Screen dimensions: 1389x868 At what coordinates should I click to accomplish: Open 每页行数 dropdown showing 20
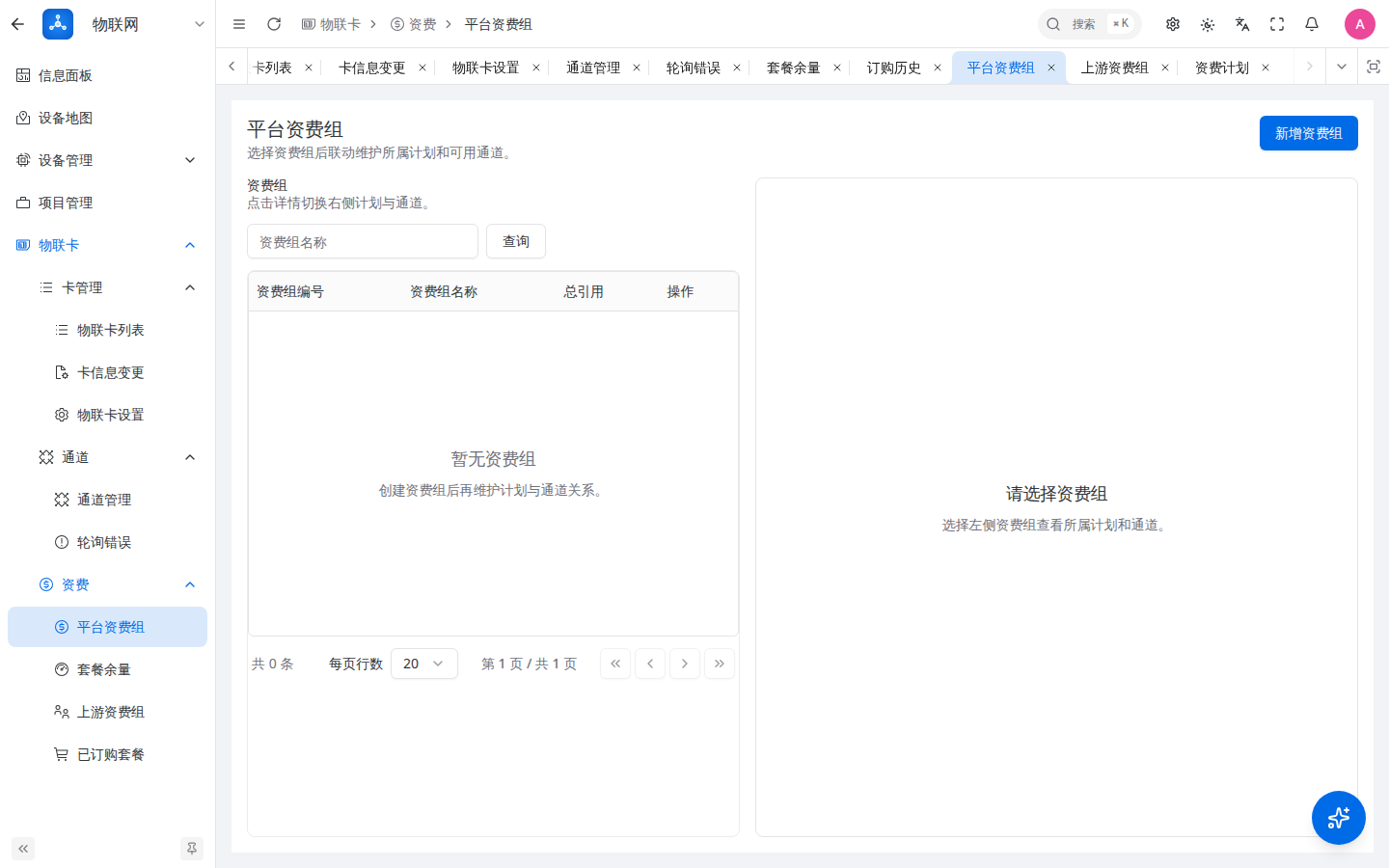424,664
